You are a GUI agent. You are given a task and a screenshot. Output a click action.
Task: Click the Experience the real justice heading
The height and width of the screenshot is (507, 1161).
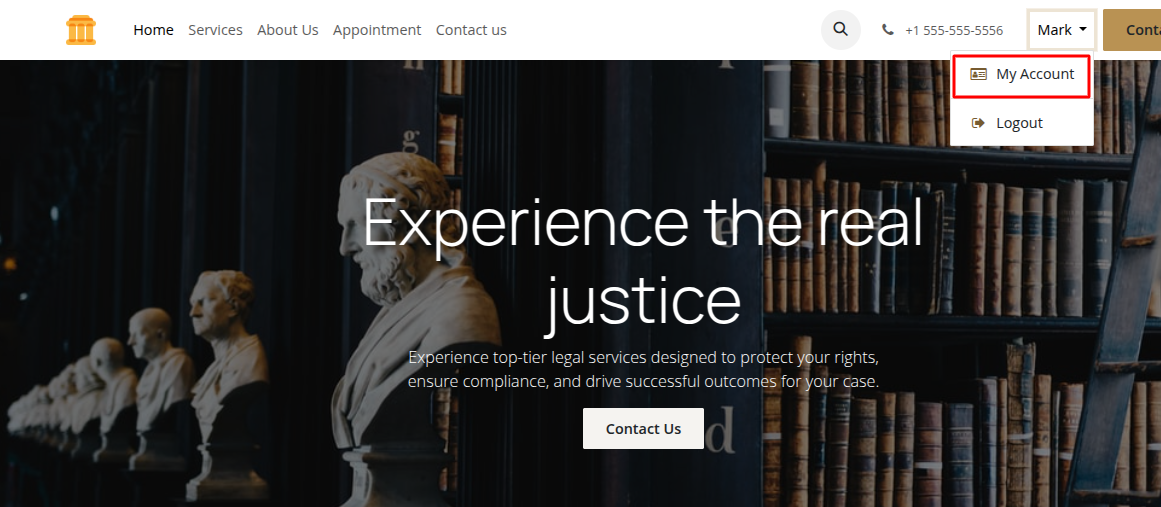643,263
